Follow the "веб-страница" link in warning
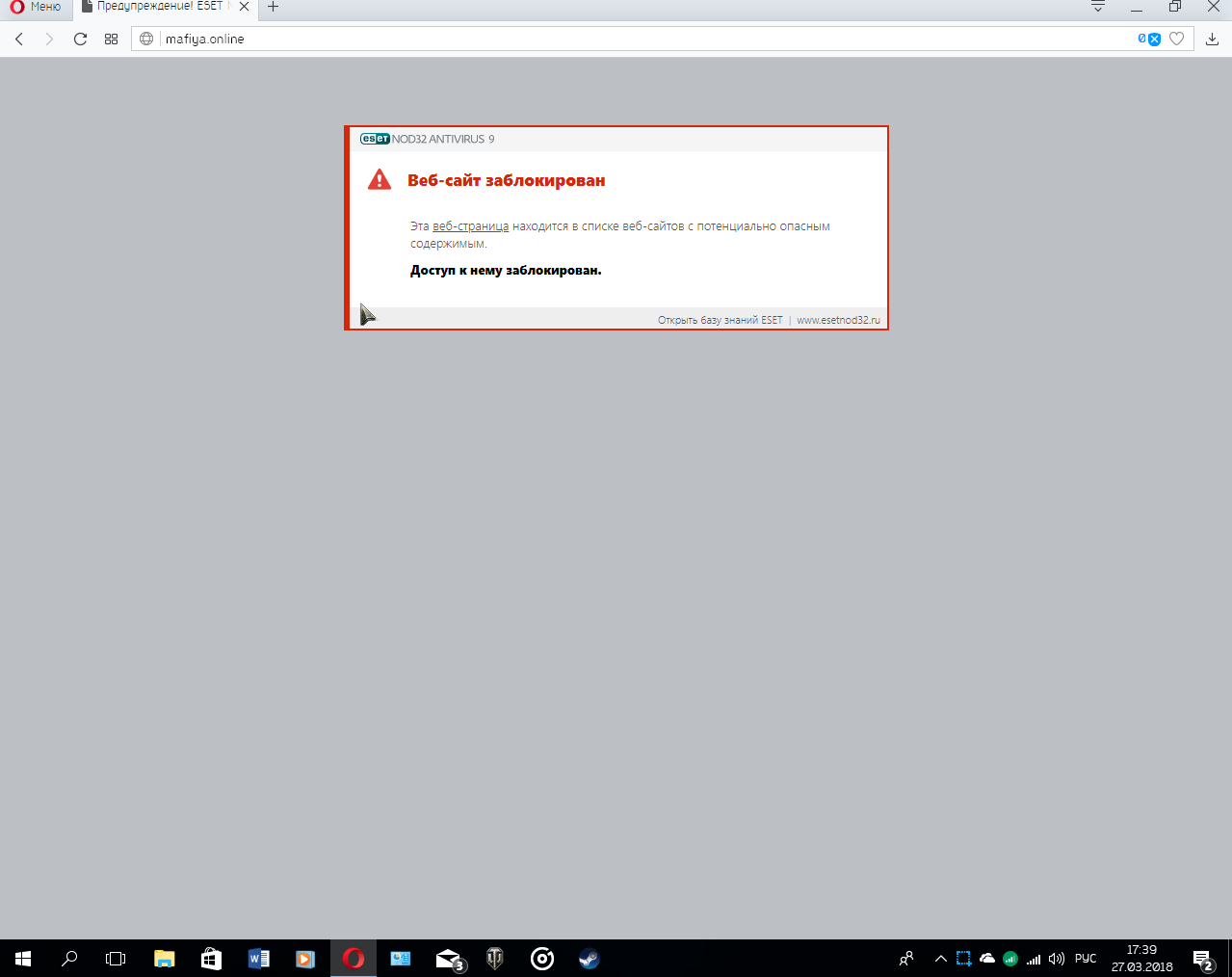The height and width of the screenshot is (977, 1232). pyautogui.click(x=470, y=226)
